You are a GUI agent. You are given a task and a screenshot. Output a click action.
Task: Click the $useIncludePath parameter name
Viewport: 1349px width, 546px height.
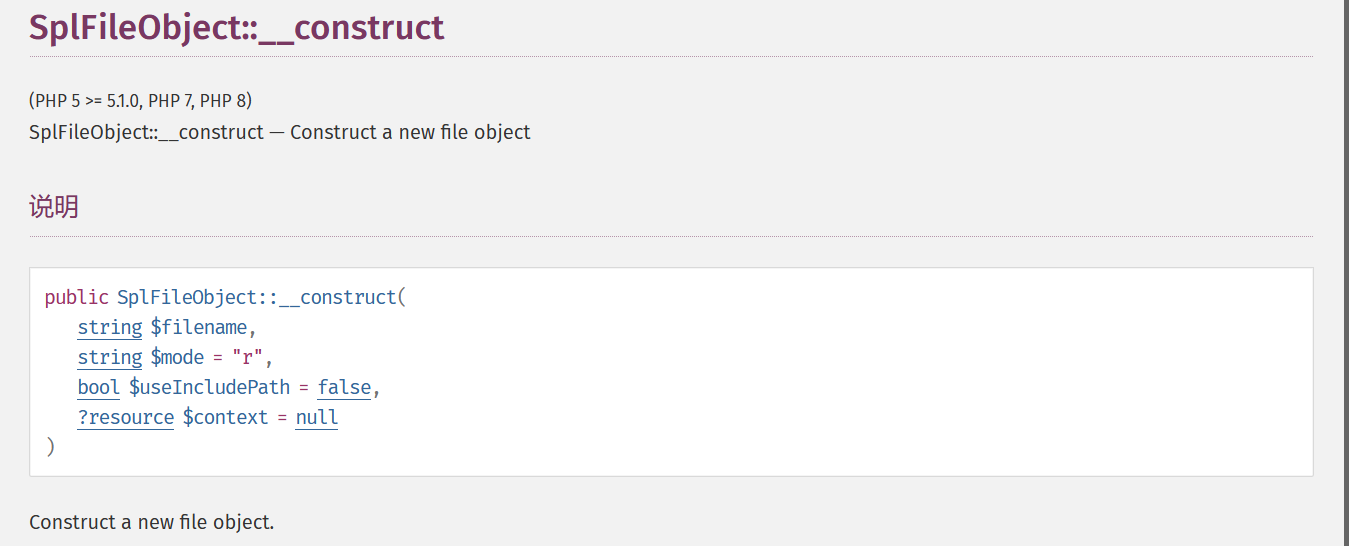(209, 388)
